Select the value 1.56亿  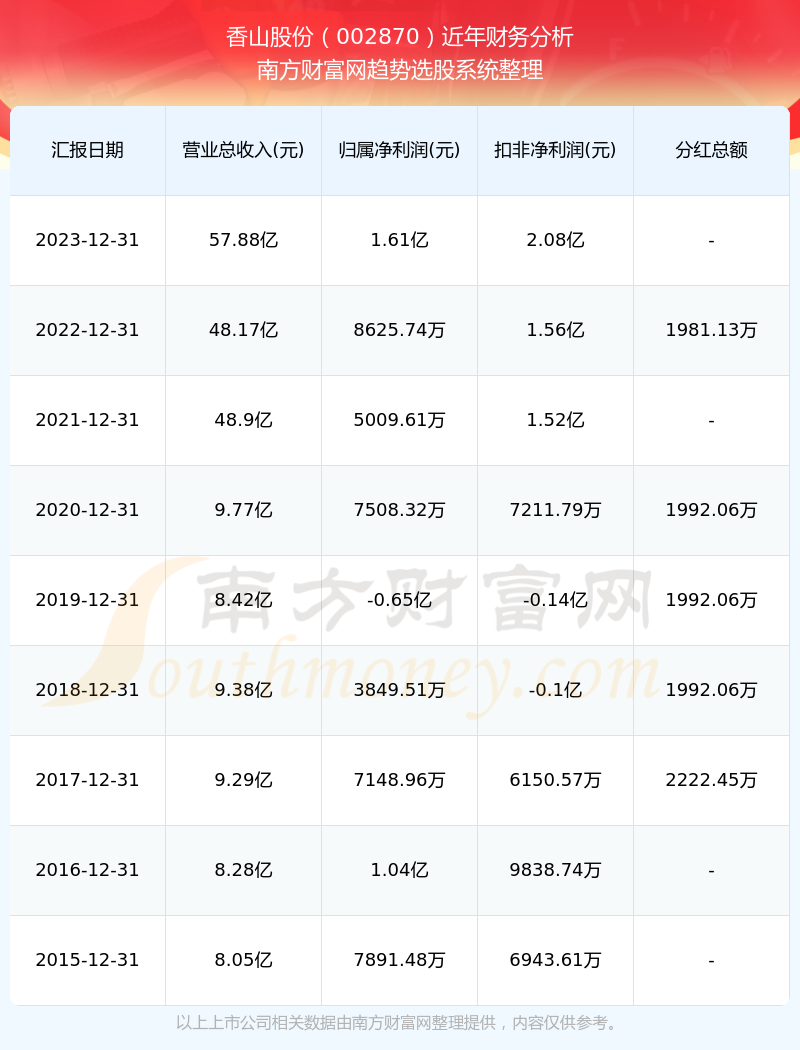pyautogui.click(x=556, y=330)
